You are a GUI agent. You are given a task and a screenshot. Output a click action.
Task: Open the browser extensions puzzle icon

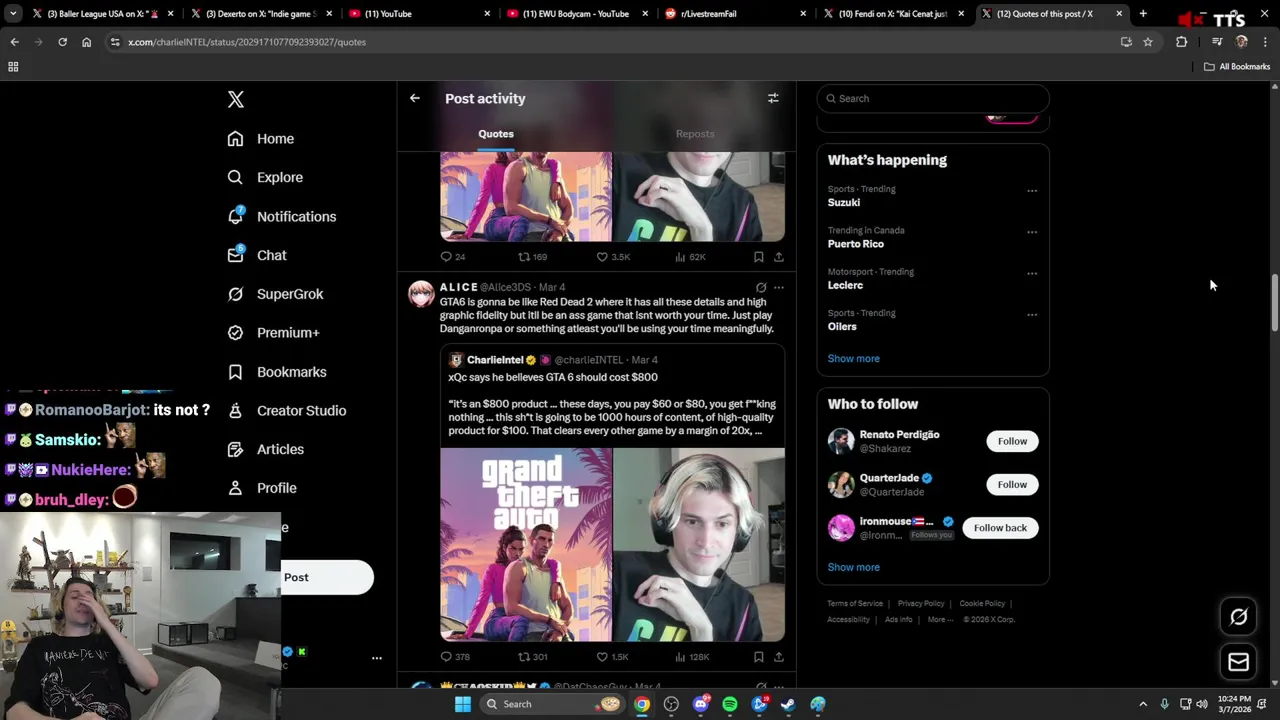pos(1182,42)
